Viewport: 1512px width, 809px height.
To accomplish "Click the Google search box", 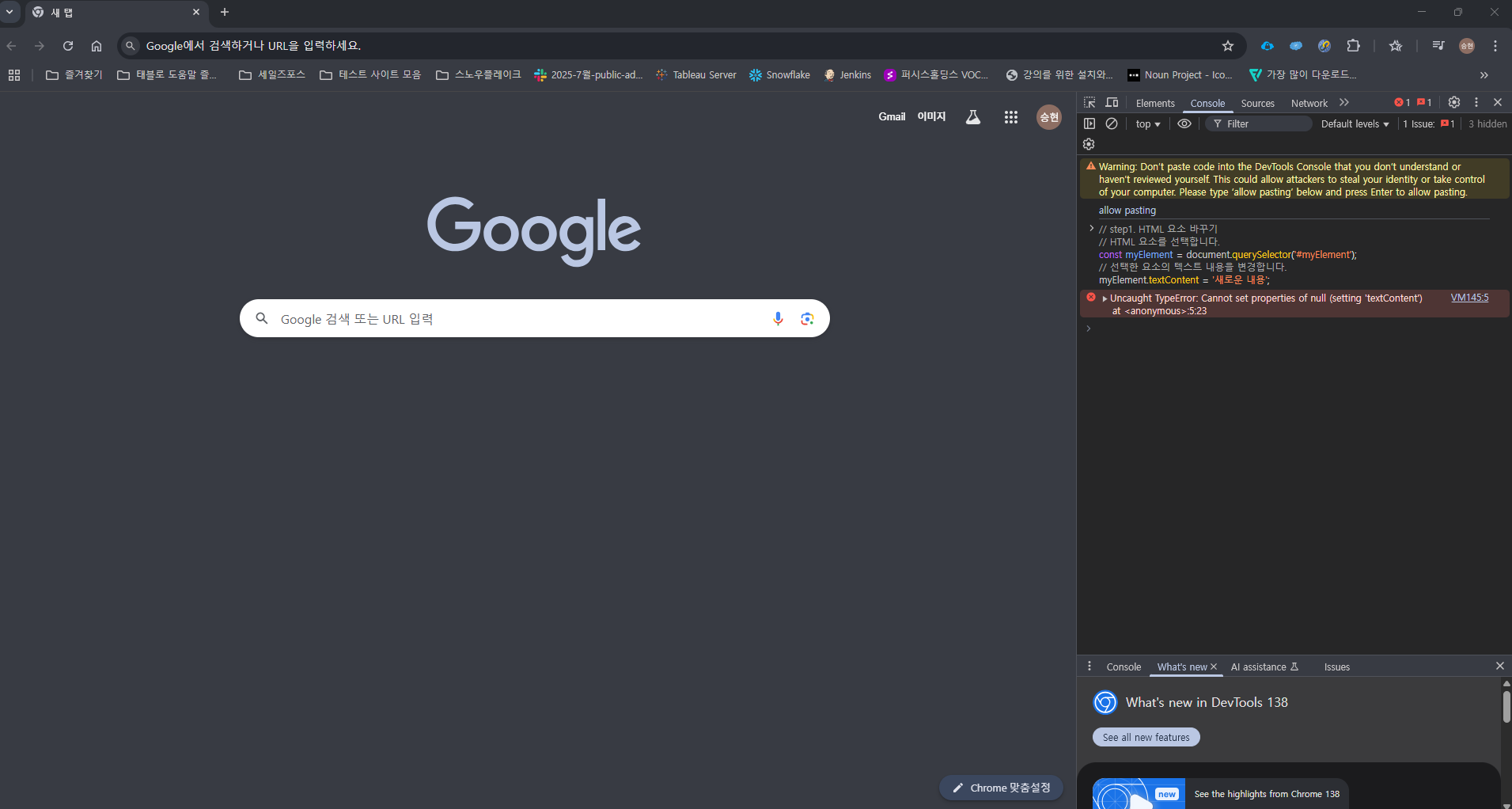I will point(535,318).
